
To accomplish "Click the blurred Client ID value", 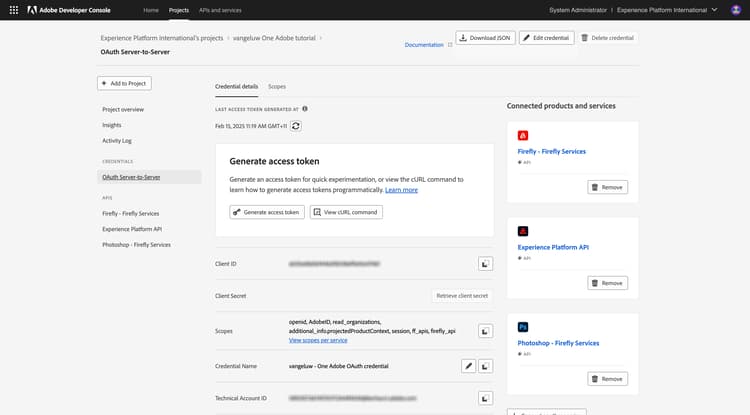I will click(x=334, y=264).
